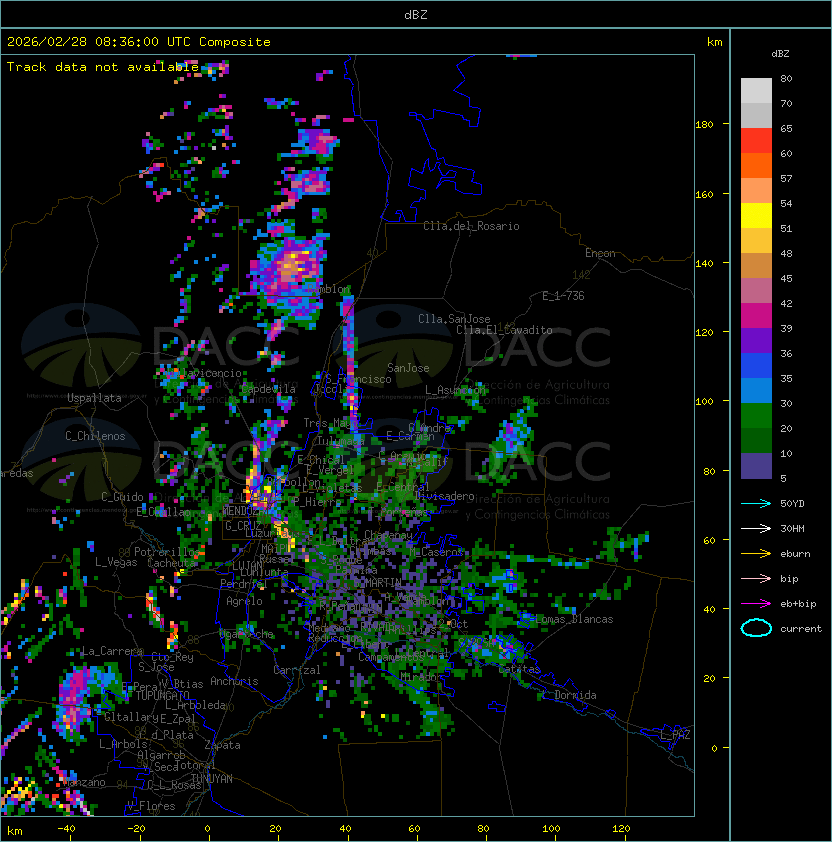Image resolution: width=832 pixels, height=842 pixels.
Task: Select the red 60-65 dBZ legend swatch
Action: [756, 141]
